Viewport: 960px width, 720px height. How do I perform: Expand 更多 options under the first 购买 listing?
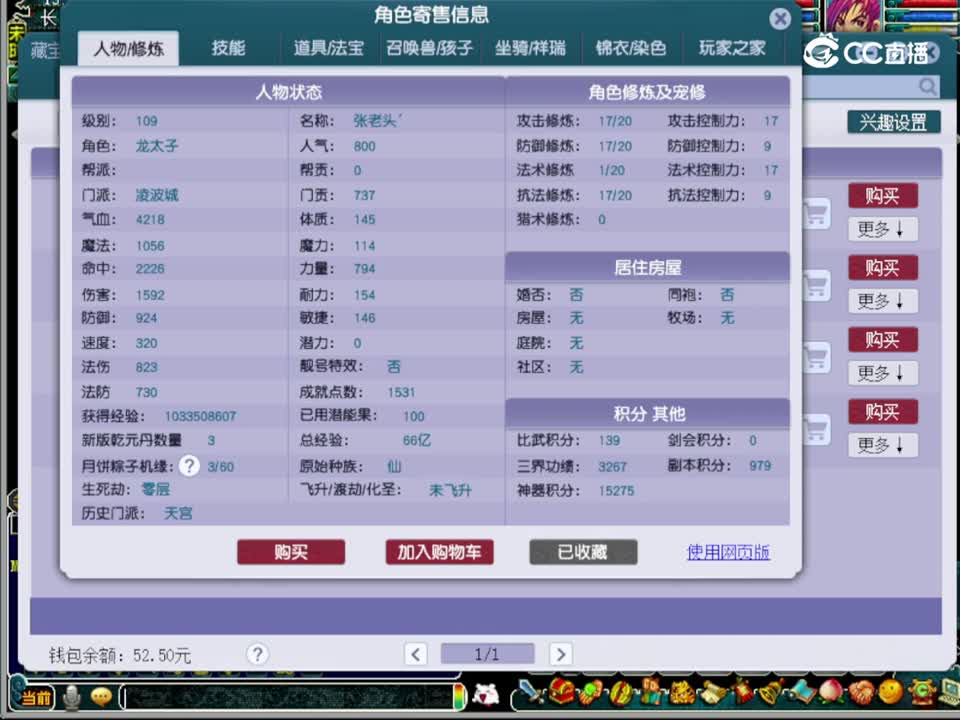[x=881, y=229]
